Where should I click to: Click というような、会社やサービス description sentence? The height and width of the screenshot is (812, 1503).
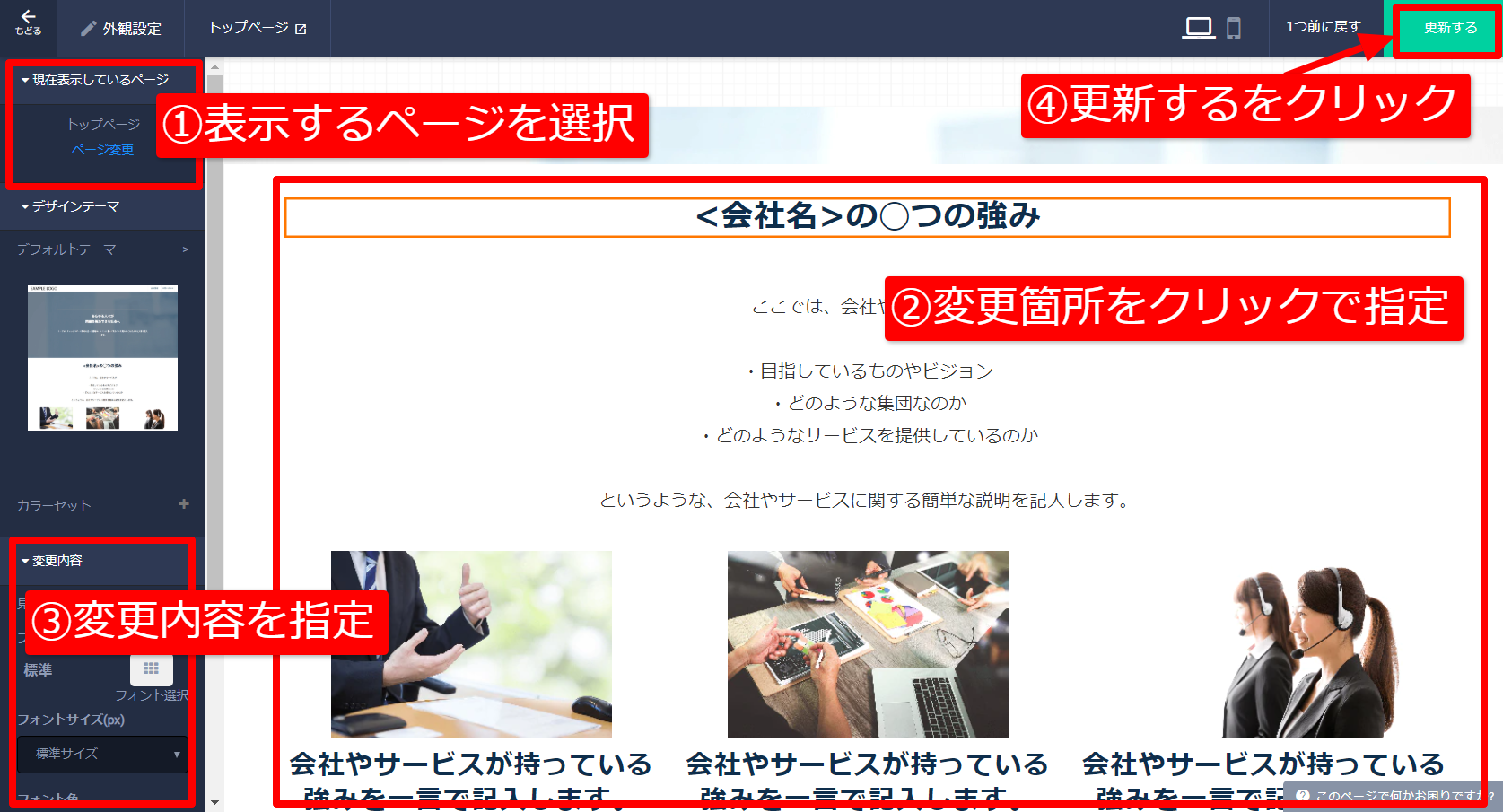coord(866,500)
